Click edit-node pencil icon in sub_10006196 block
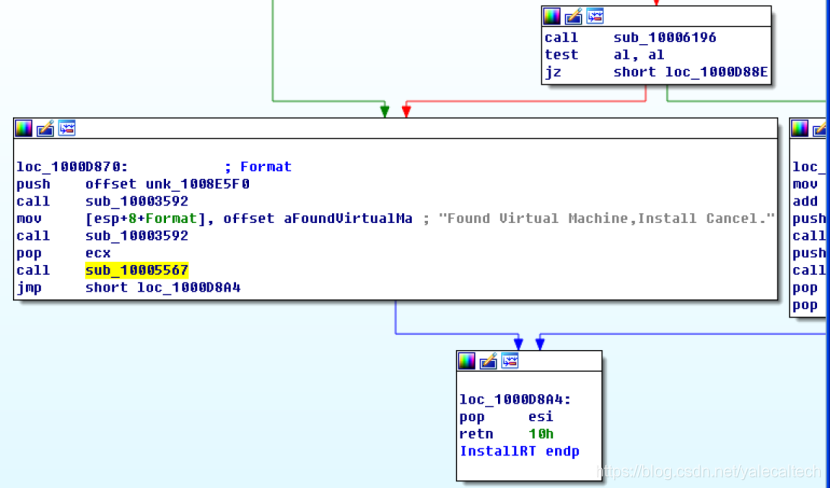 [573, 16]
